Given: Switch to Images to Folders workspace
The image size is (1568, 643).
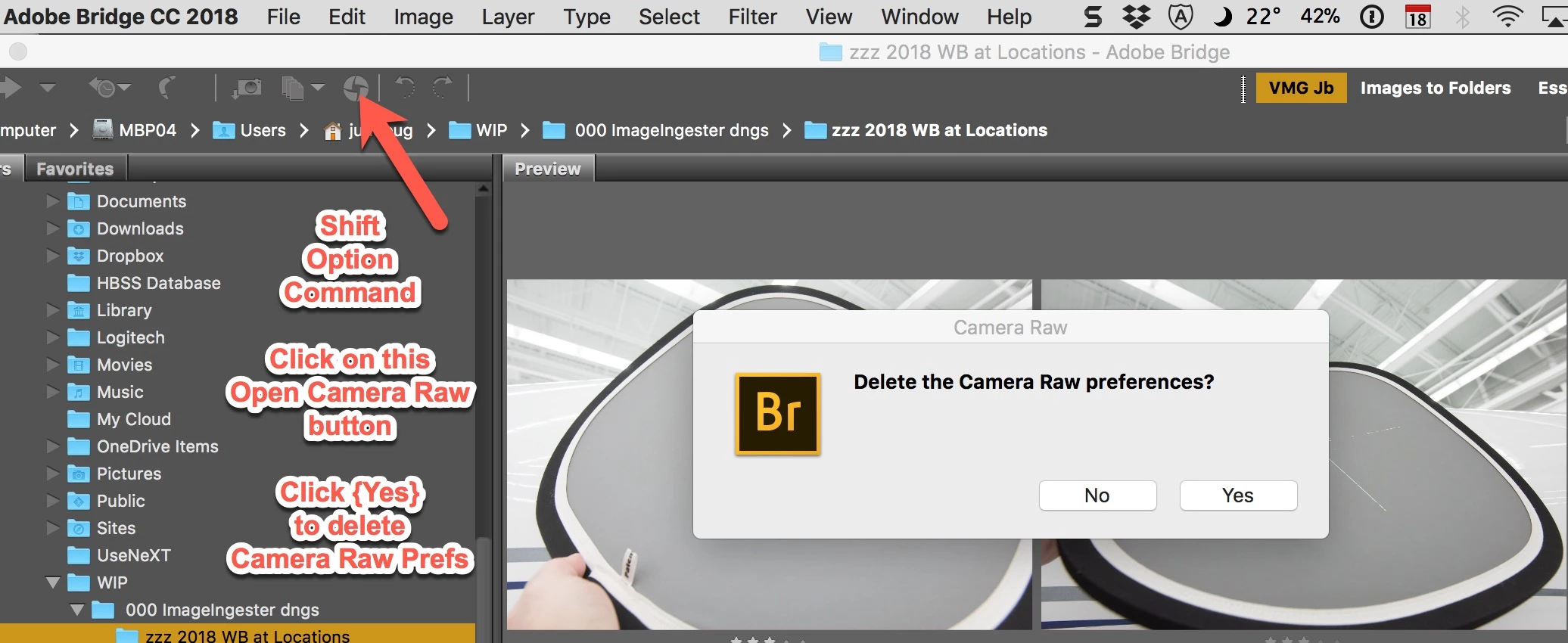Looking at the screenshot, I should [1436, 88].
